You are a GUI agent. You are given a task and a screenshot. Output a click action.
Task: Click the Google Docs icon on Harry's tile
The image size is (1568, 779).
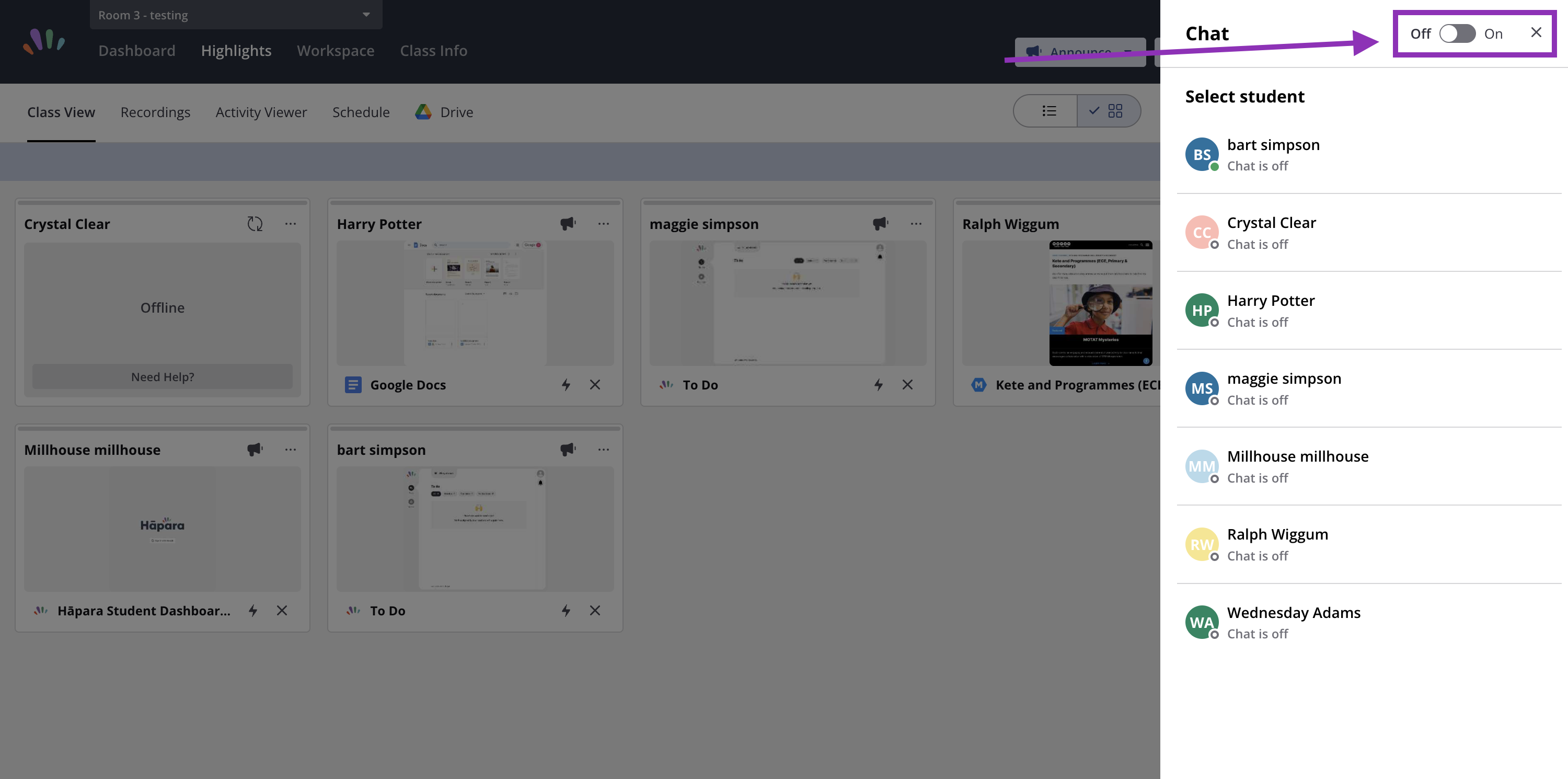353,385
